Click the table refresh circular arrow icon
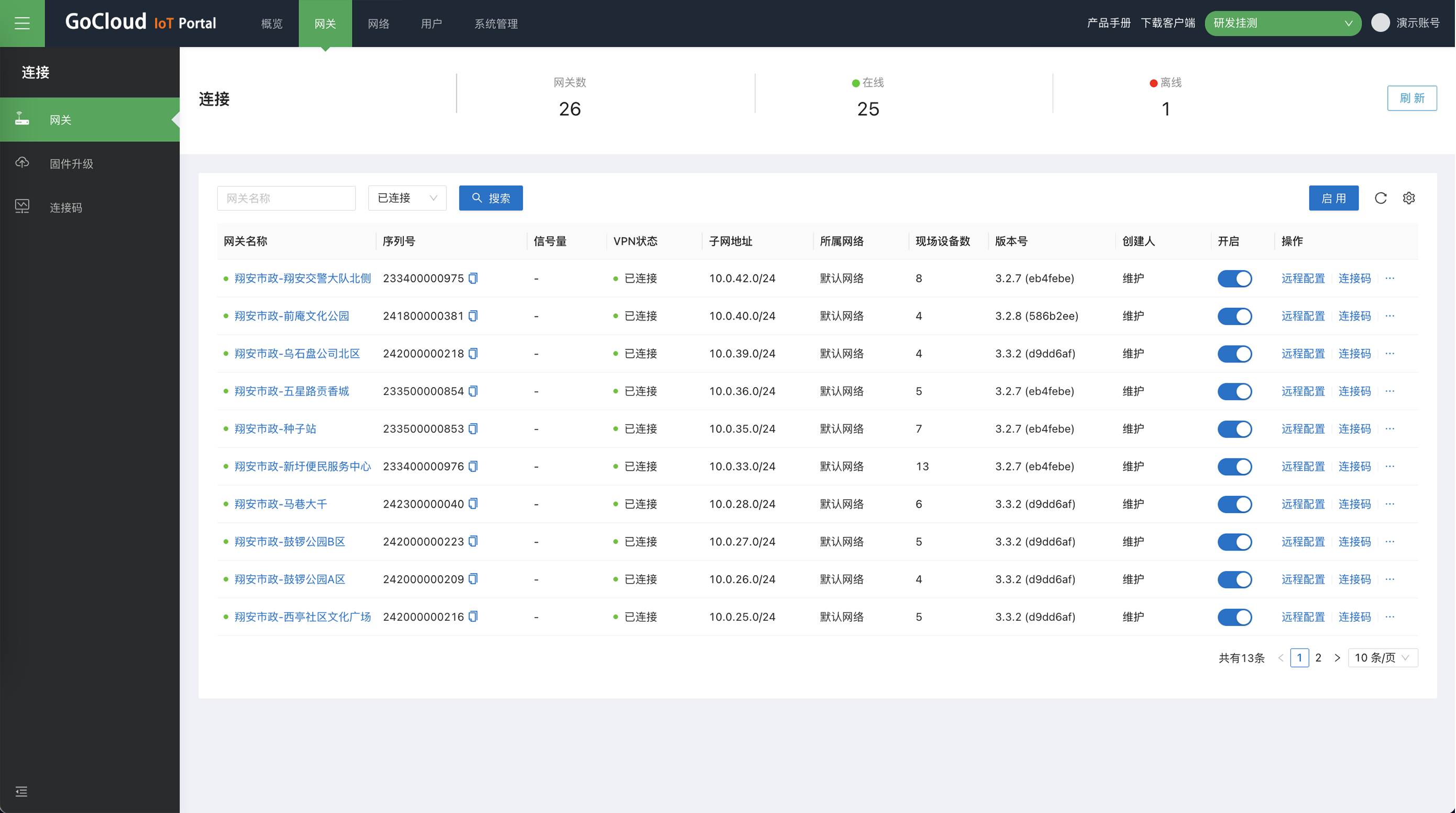 (1380, 198)
